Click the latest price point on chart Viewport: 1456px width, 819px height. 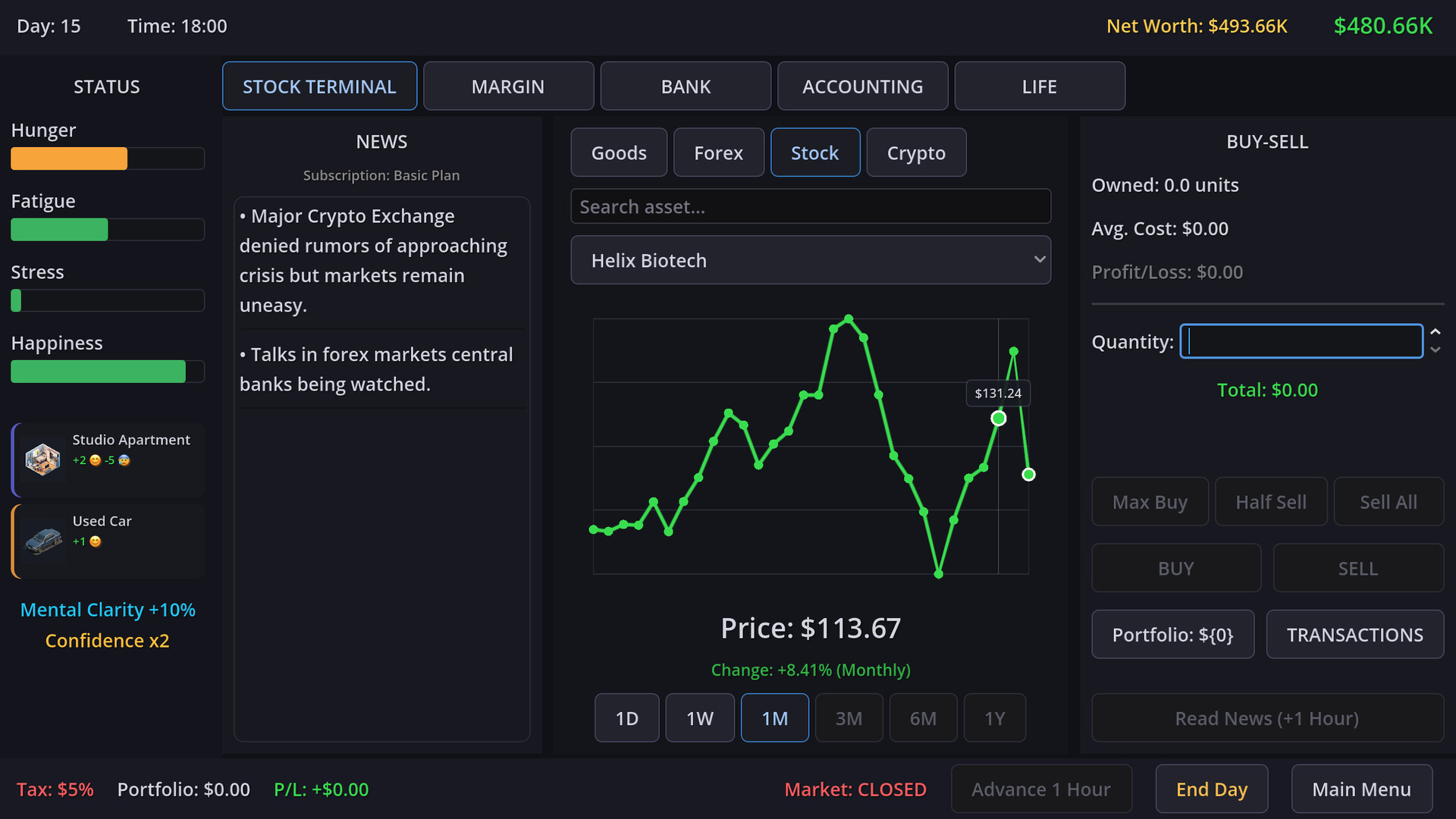pos(1028,475)
